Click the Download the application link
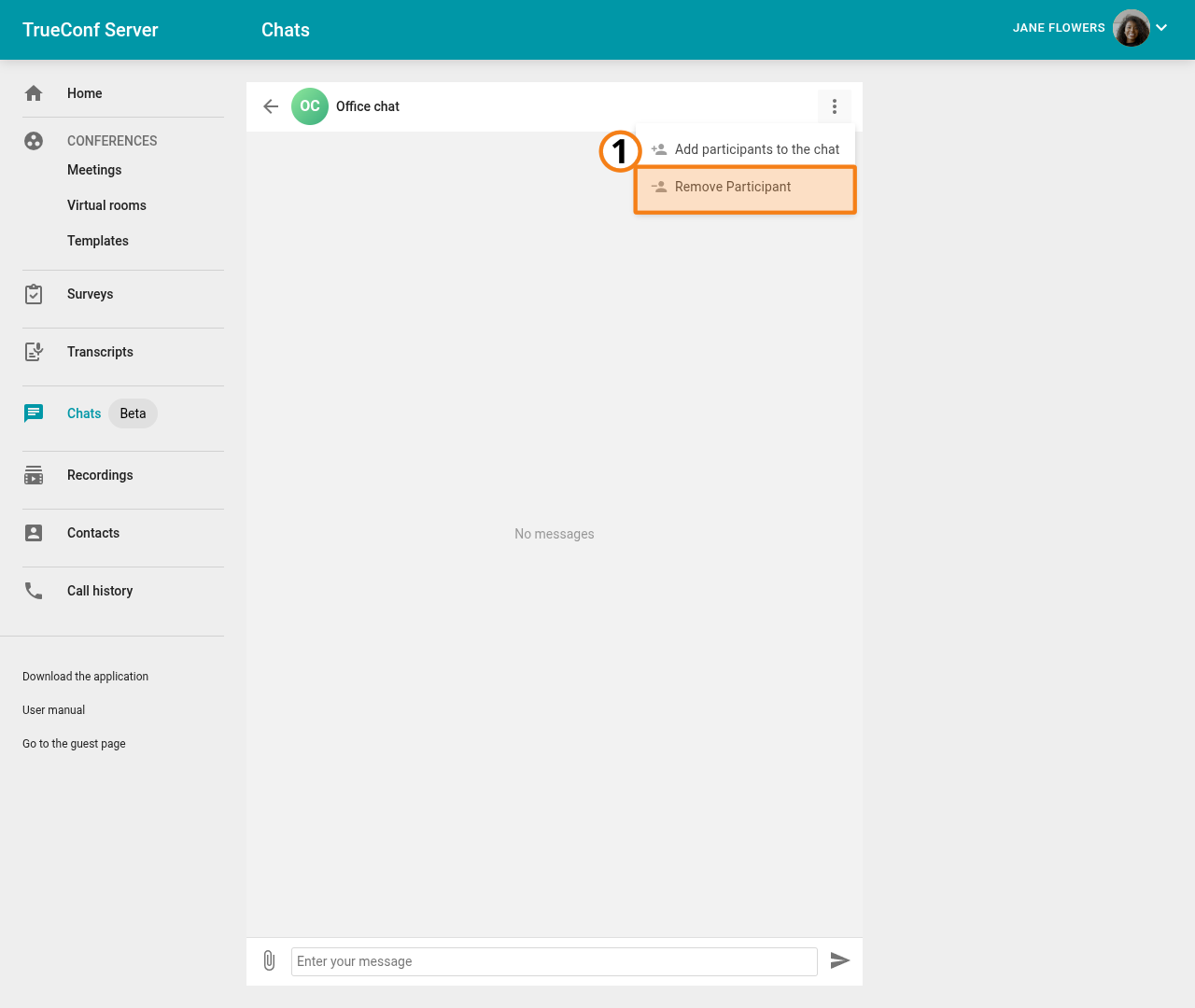This screenshot has height=1008, width=1195. tap(85, 676)
